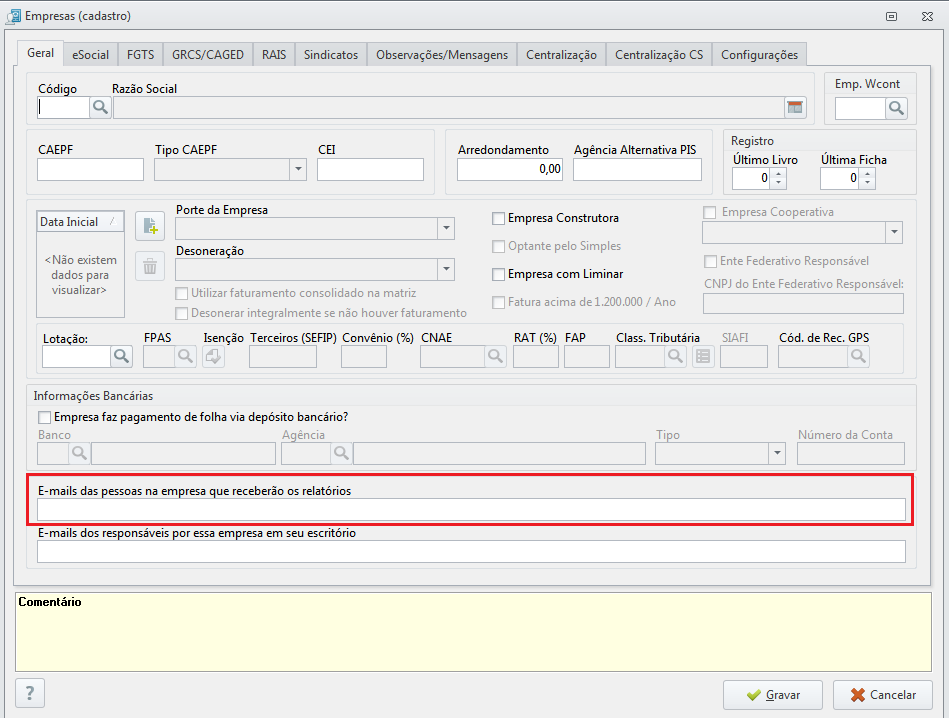The height and width of the screenshot is (718, 949).
Task: Open the list icon beside Class. Tributária
Action: 703,356
